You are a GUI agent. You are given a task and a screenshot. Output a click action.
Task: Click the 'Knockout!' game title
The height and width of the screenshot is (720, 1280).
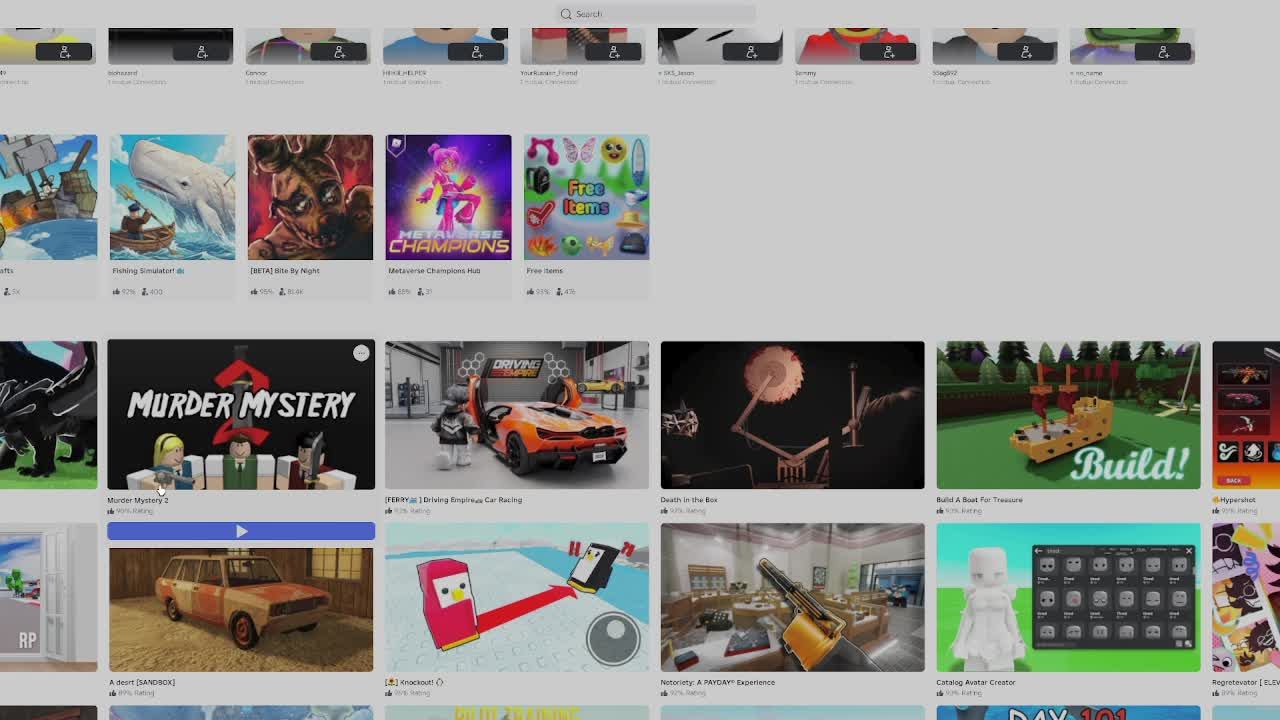(x=414, y=682)
